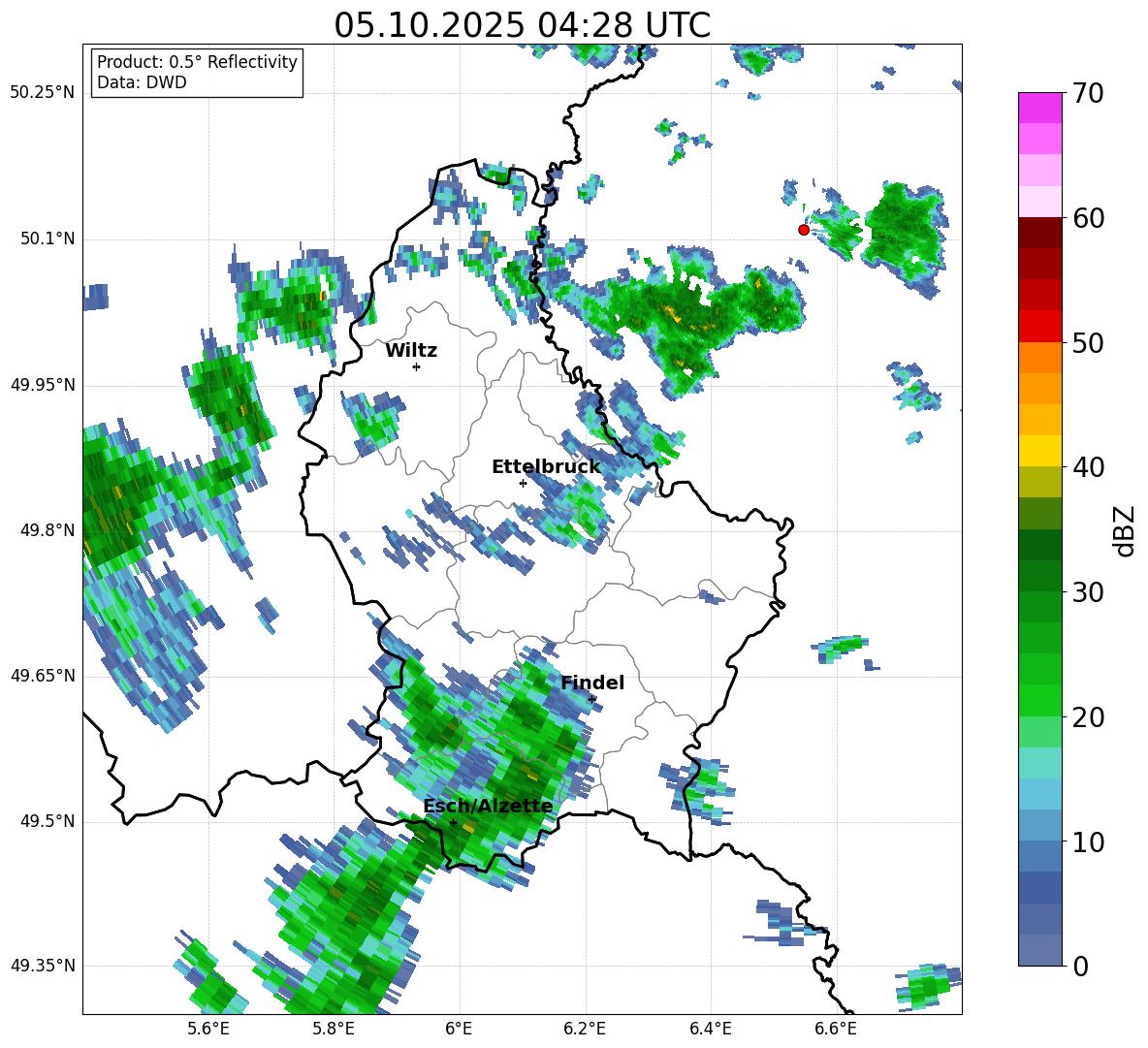Click the 49.95°N latitude label
The image size is (1148, 1048).
click(43, 385)
